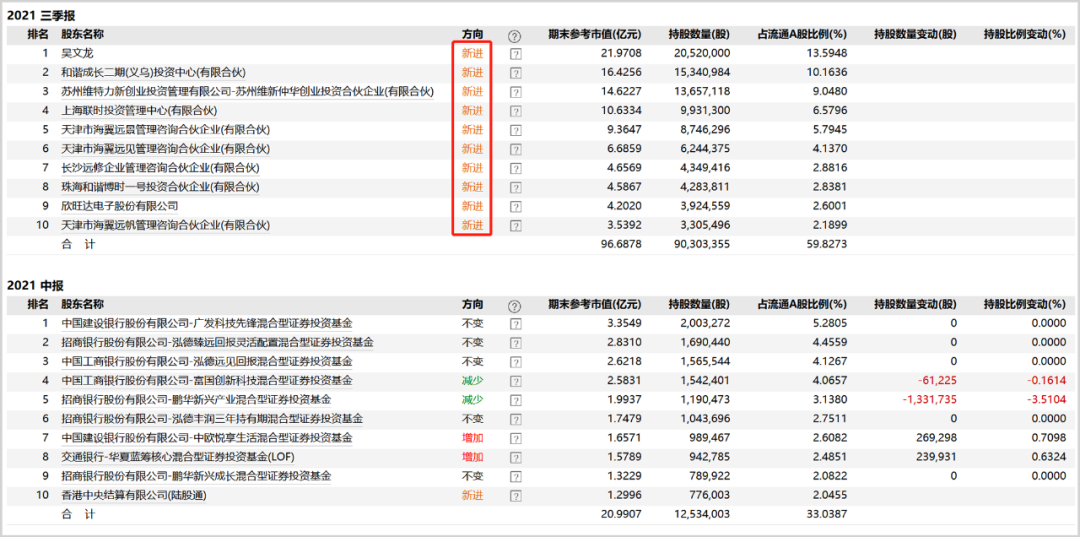Click the question-mark help icon in 2021 三季报 header
Image resolution: width=1080 pixels, height=537 pixels.
[515, 36]
